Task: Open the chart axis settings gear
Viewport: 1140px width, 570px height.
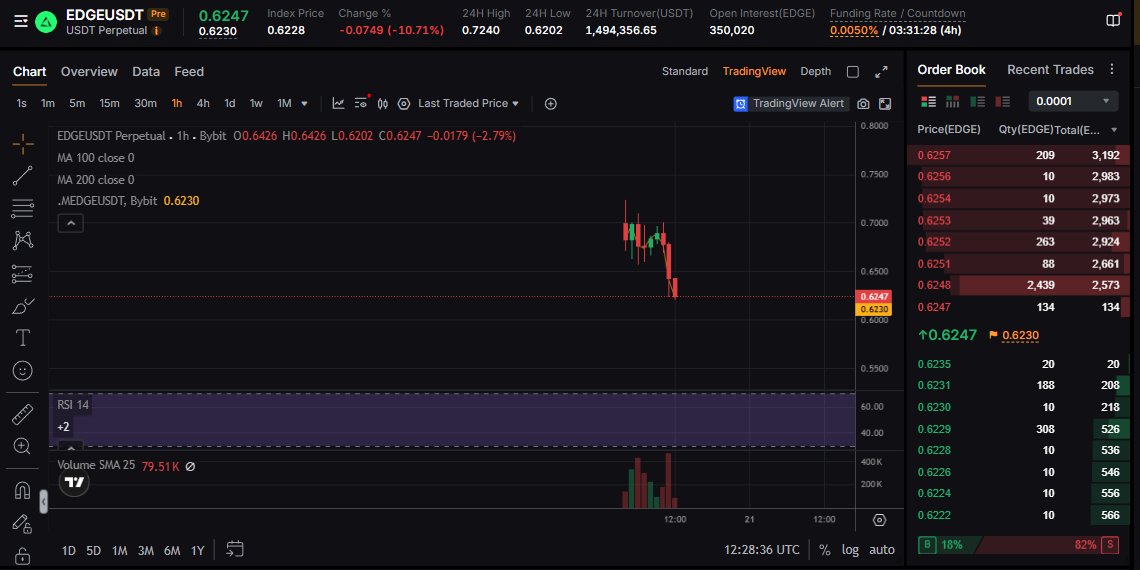Action: tap(879, 520)
